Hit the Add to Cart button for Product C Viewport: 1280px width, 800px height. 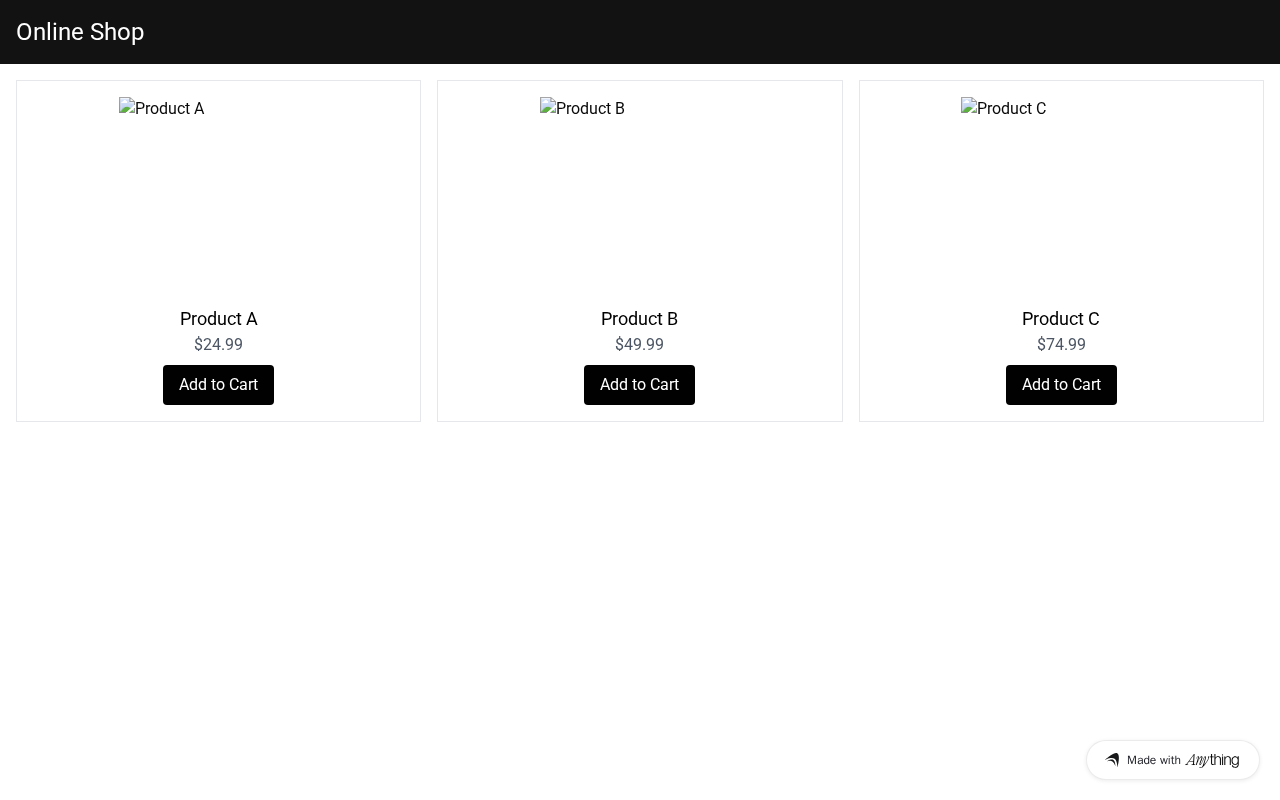coord(1061,385)
